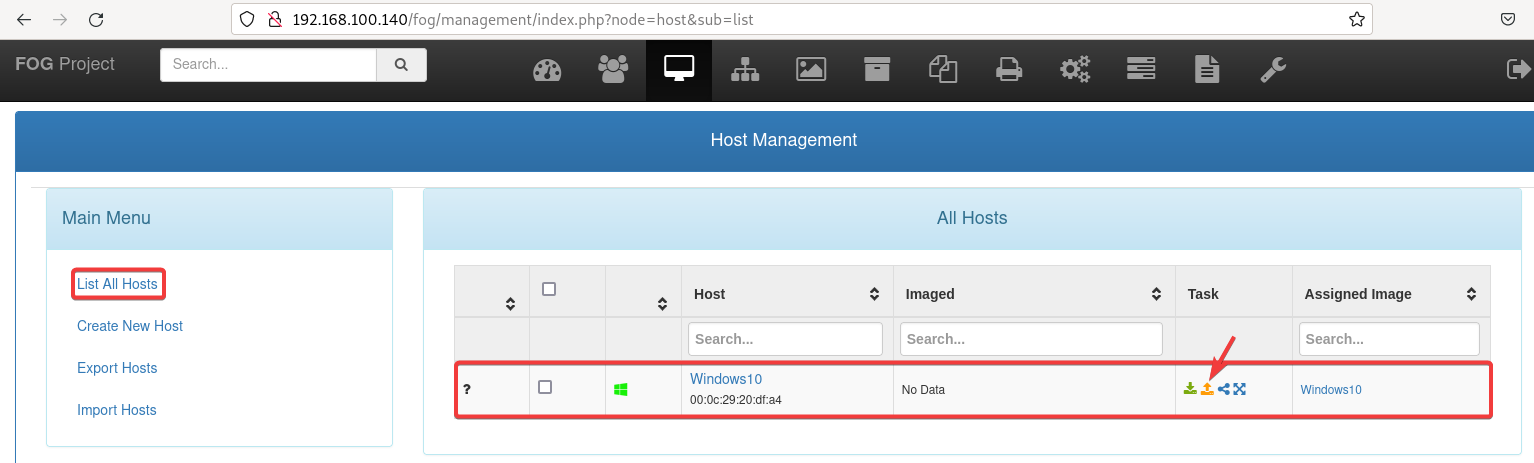Click the green Deploy task icon
The image size is (1534, 463).
pos(1190,389)
